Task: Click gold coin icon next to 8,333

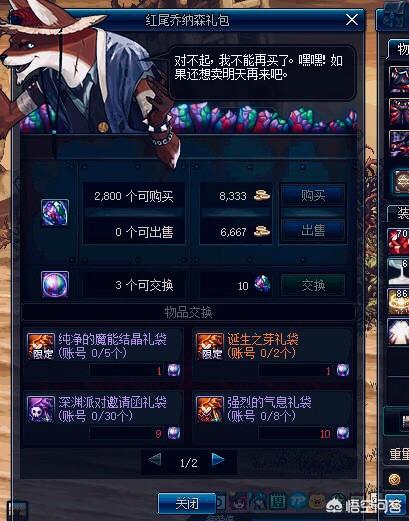Action: coord(262,195)
